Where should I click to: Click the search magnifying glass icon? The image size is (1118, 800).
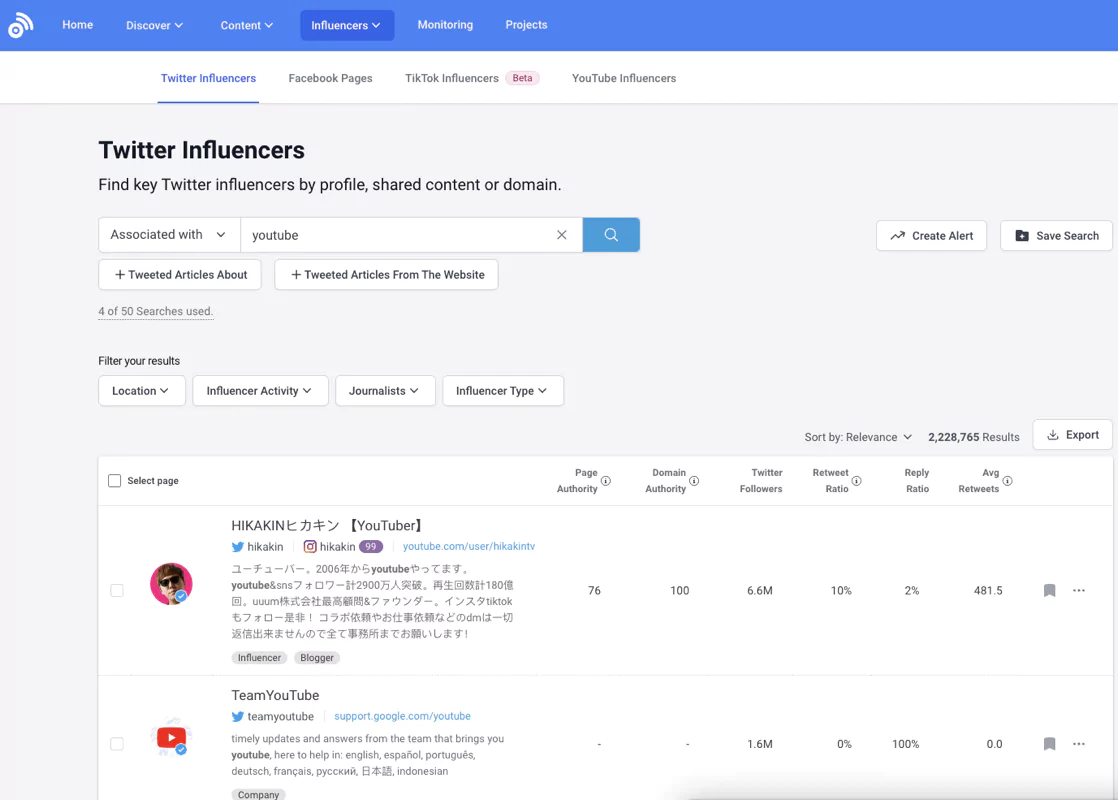[x=611, y=234]
